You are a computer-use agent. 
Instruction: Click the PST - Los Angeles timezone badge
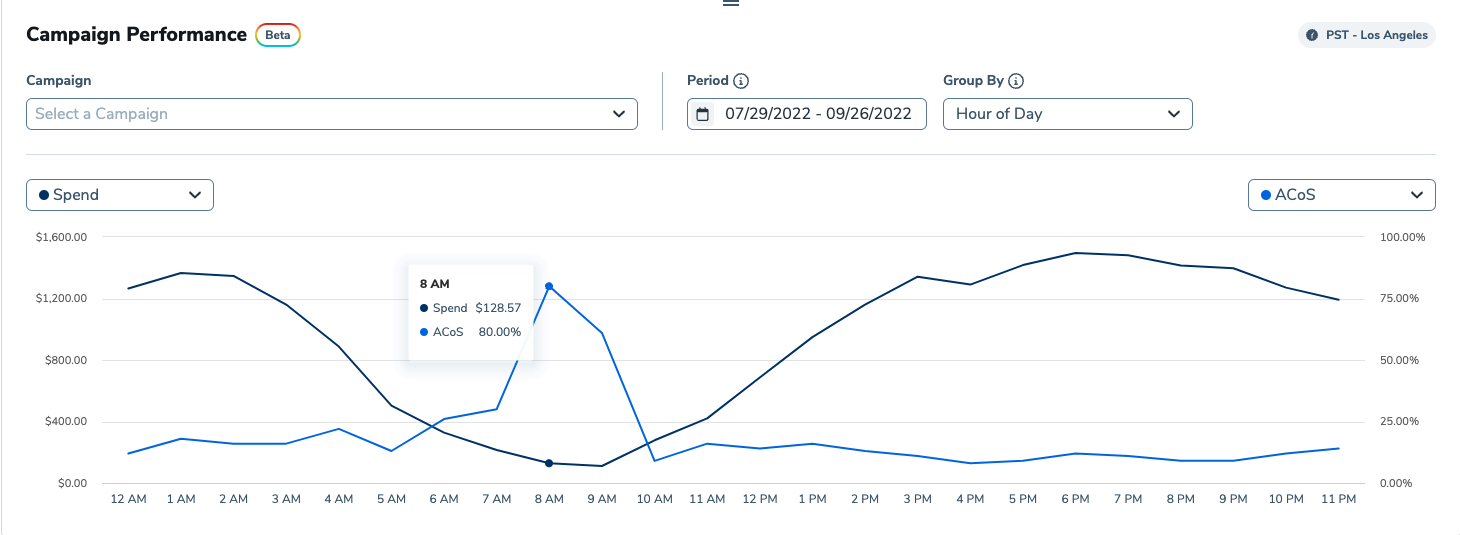point(1367,35)
